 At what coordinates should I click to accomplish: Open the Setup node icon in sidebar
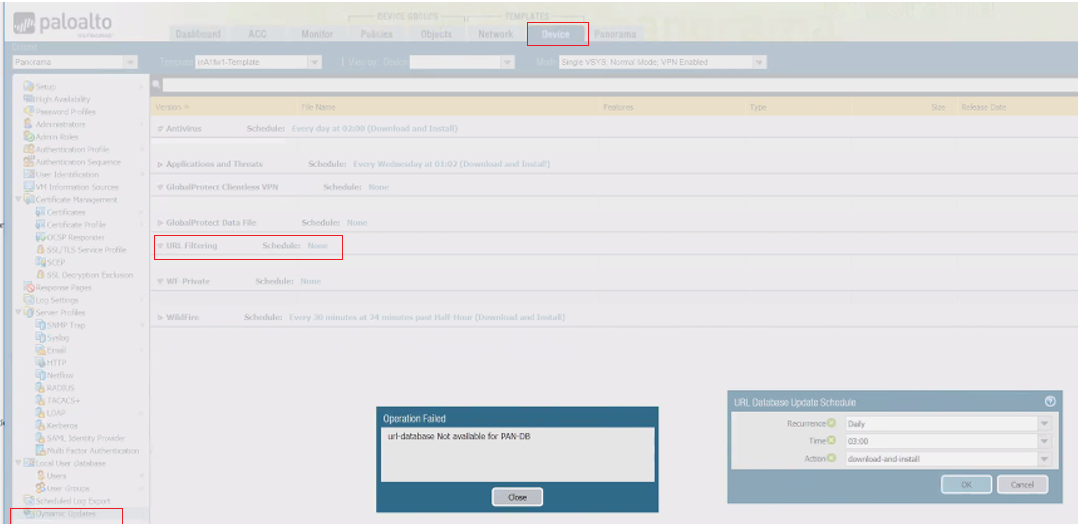[29, 87]
